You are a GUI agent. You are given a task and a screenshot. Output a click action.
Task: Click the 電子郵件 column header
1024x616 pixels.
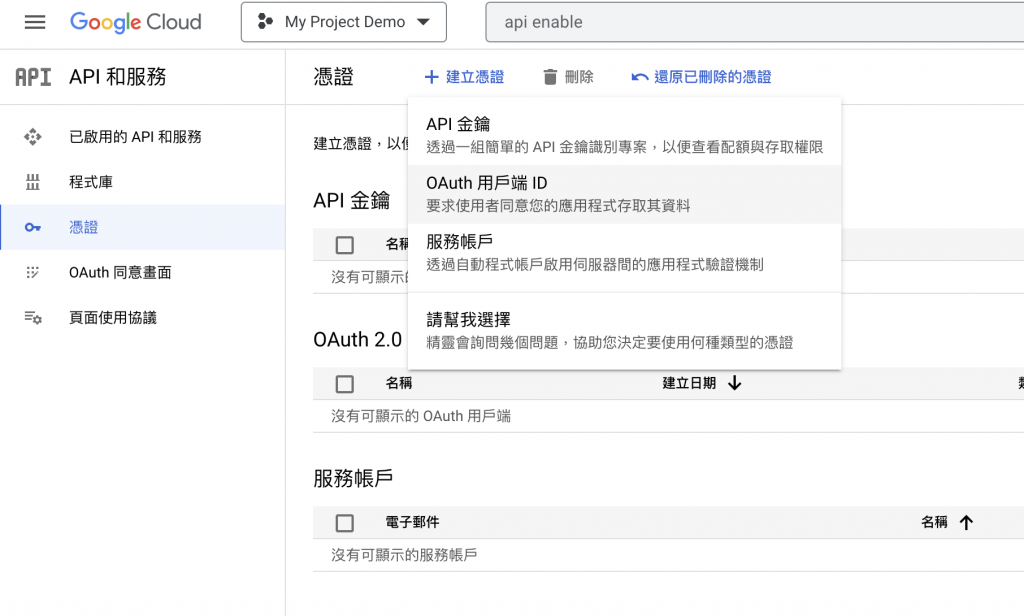411,522
